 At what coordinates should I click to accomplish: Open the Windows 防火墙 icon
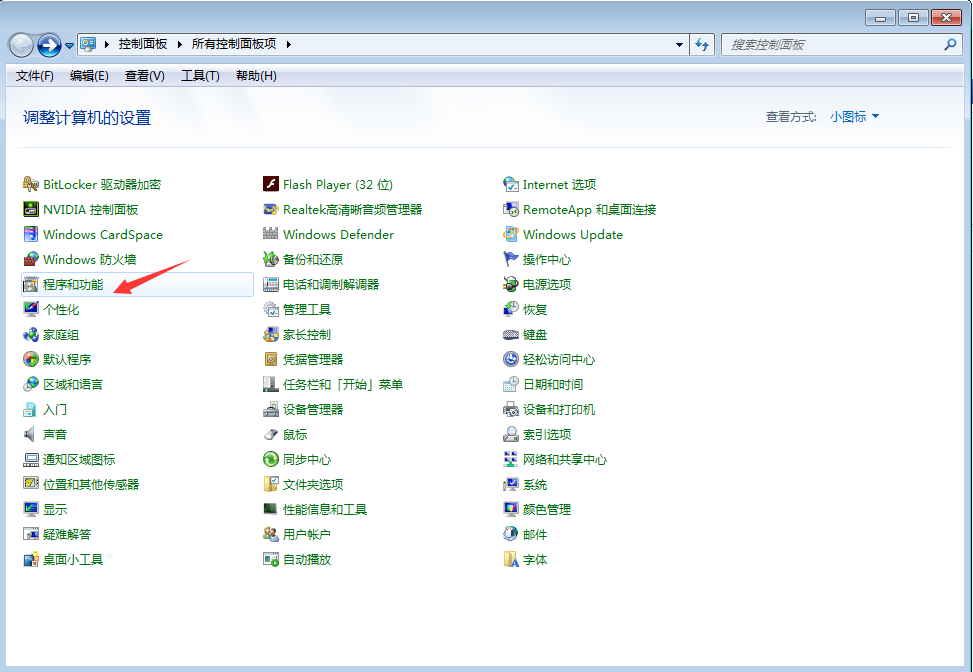click(x=30, y=259)
